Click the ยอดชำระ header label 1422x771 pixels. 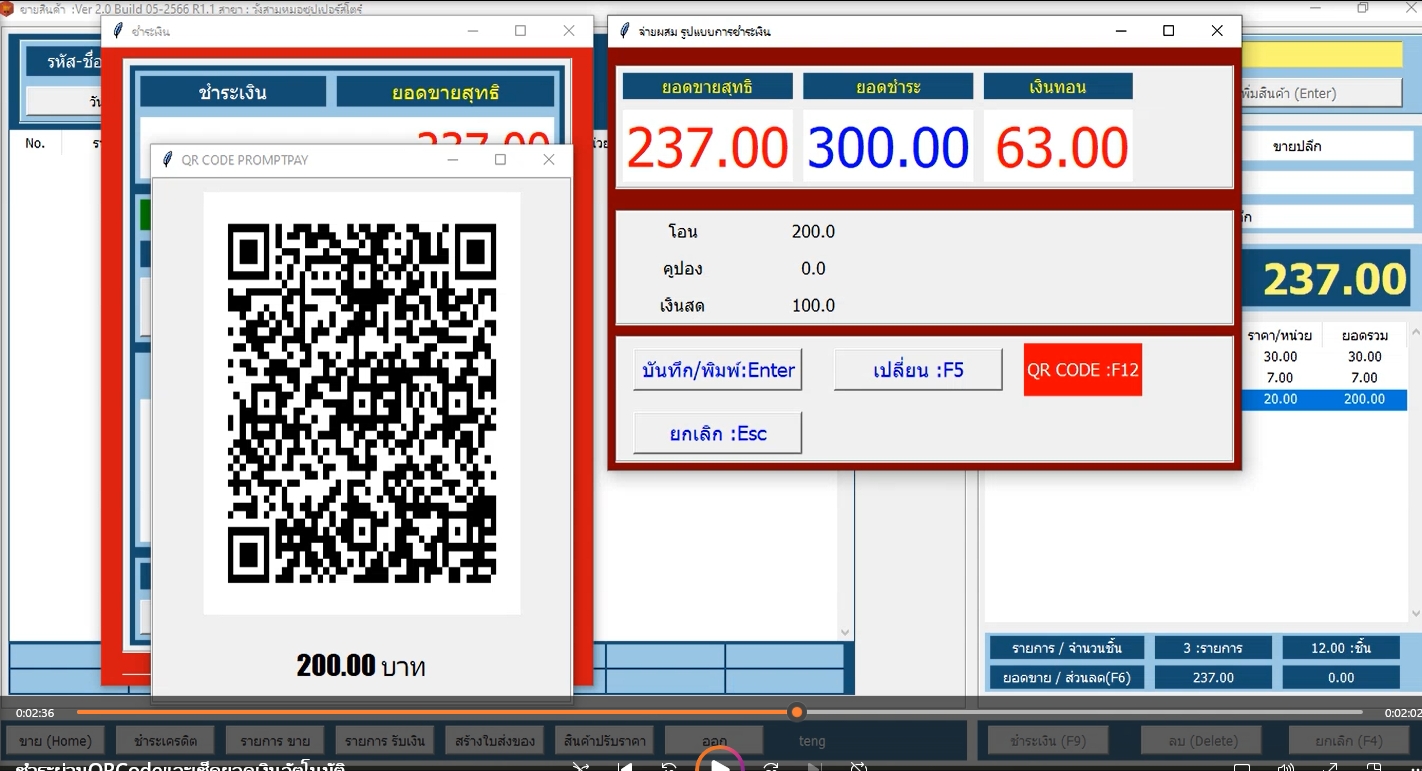[888, 87]
